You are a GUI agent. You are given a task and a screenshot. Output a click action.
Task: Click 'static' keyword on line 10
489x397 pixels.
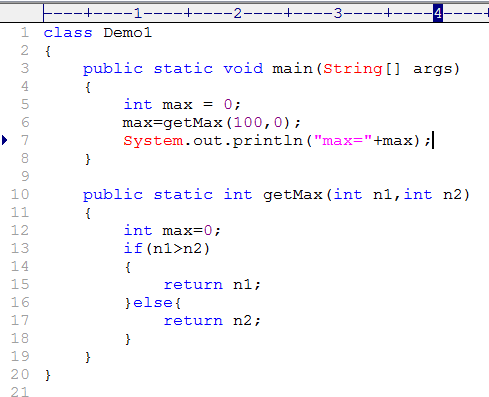coord(183,195)
